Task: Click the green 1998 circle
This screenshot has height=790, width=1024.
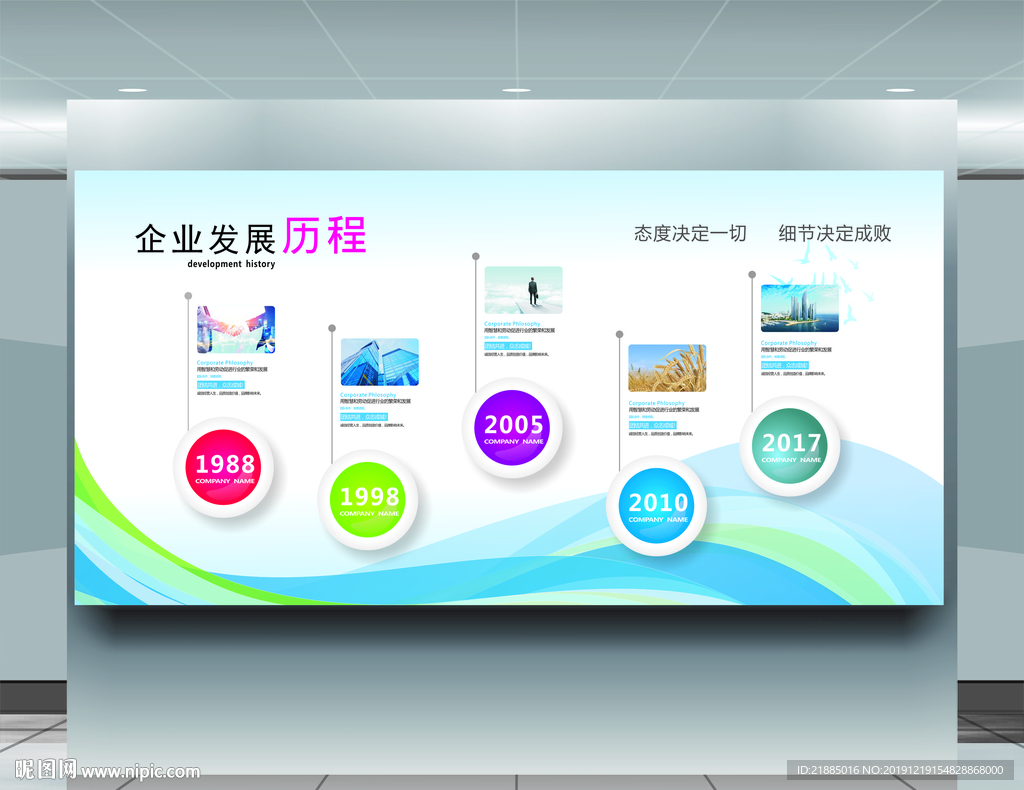Action: click(x=368, y=499)
